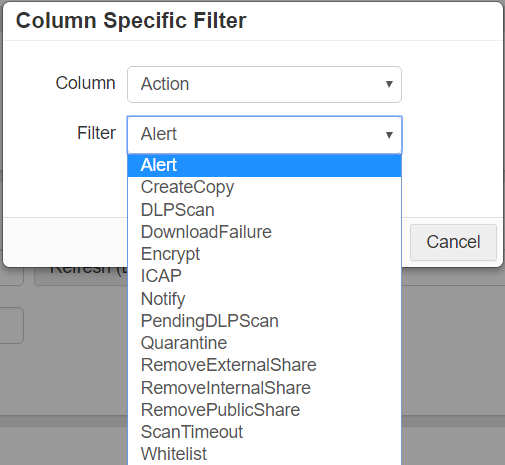This screenshot has height=465, width=505.
Task: Choose RemovePublicShare from the dropdown
Action: 264,410
